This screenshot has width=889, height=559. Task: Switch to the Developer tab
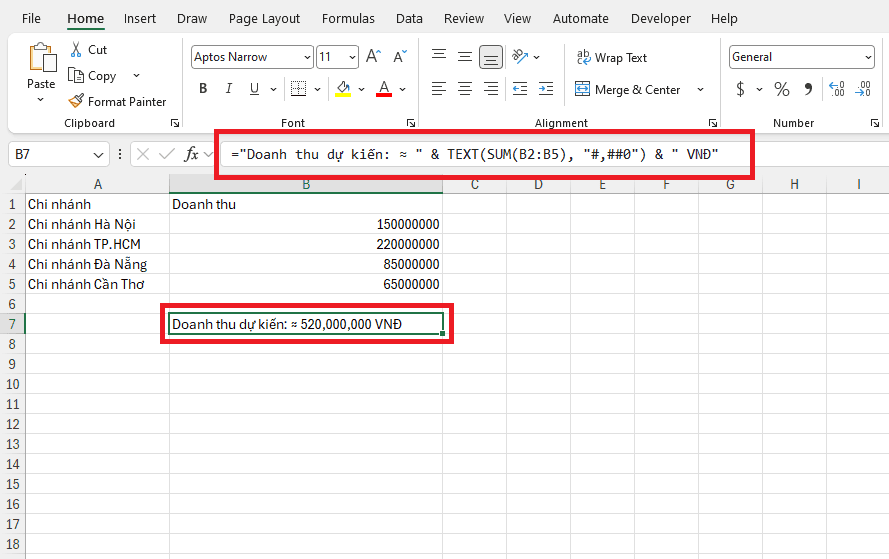pos(661,19)
